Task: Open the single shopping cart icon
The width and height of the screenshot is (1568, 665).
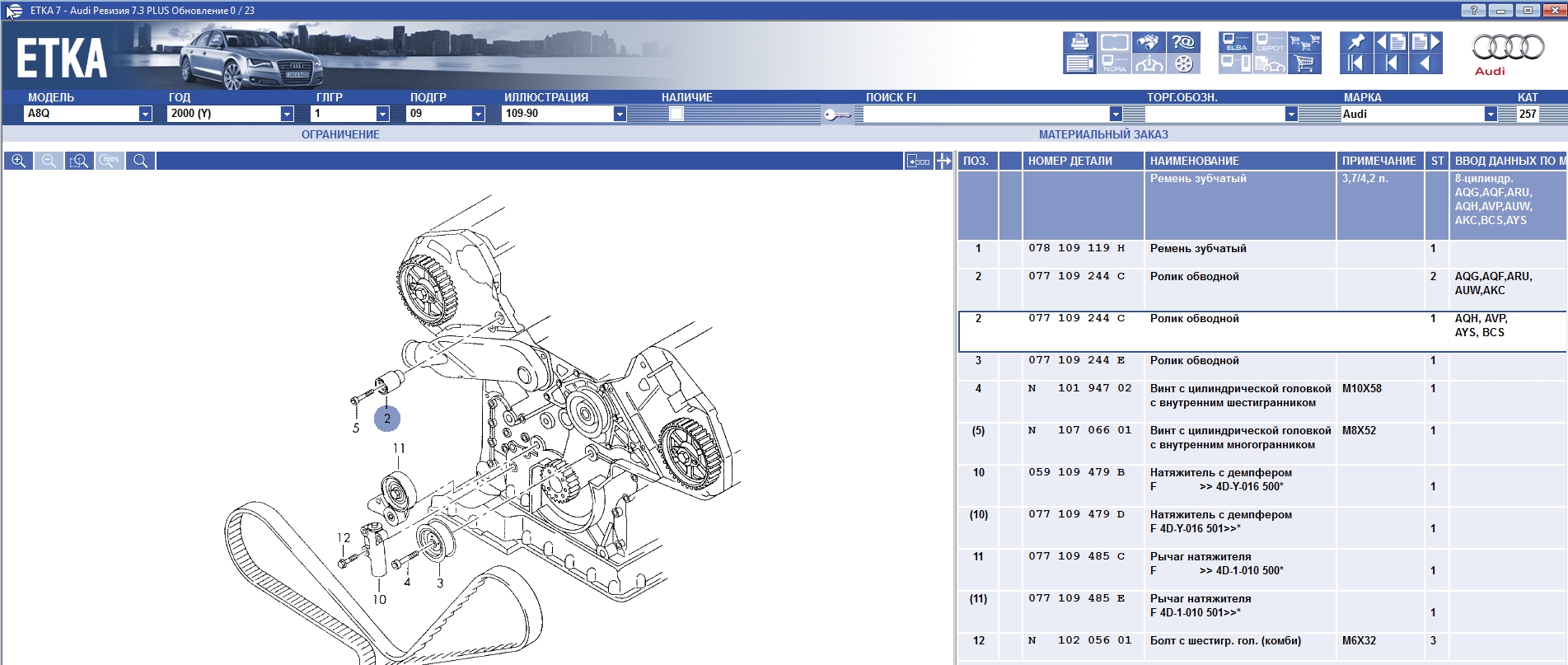Action: tap(1304, 63)
